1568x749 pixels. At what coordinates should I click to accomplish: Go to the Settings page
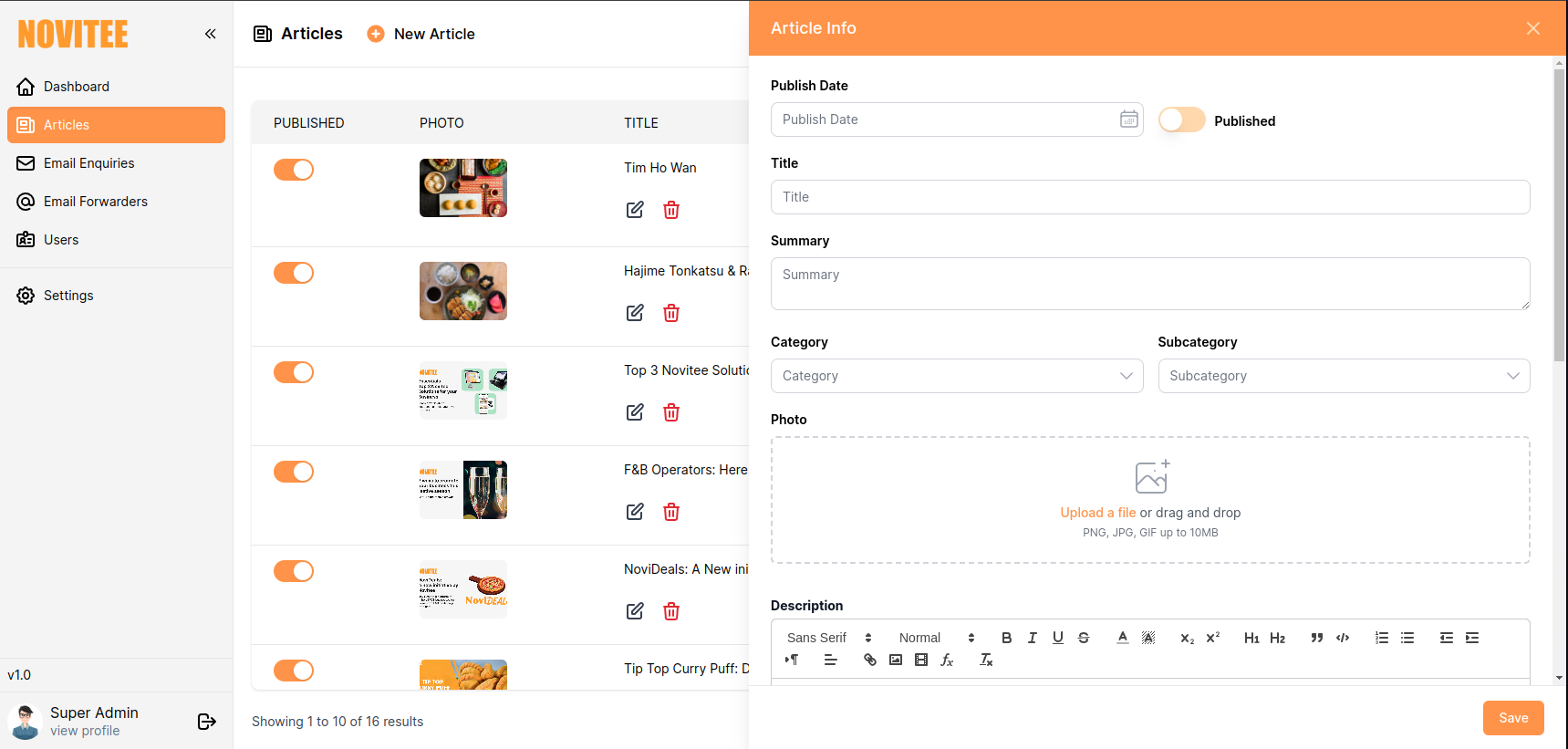68,296
